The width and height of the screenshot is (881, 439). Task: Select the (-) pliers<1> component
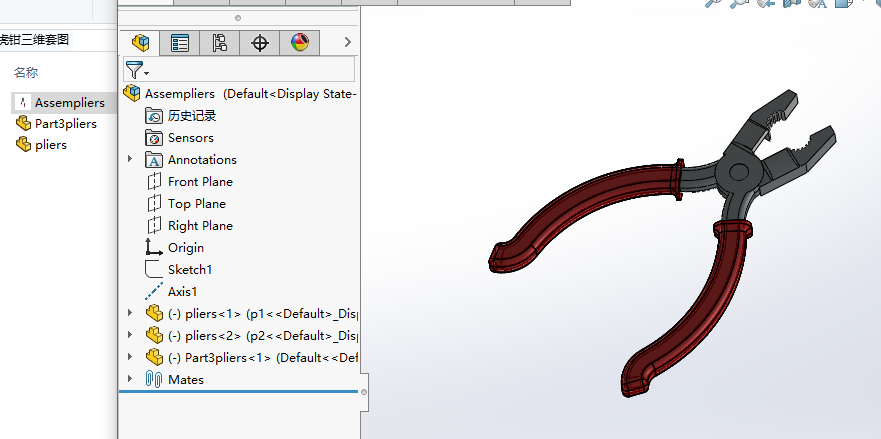click(263, 314)
